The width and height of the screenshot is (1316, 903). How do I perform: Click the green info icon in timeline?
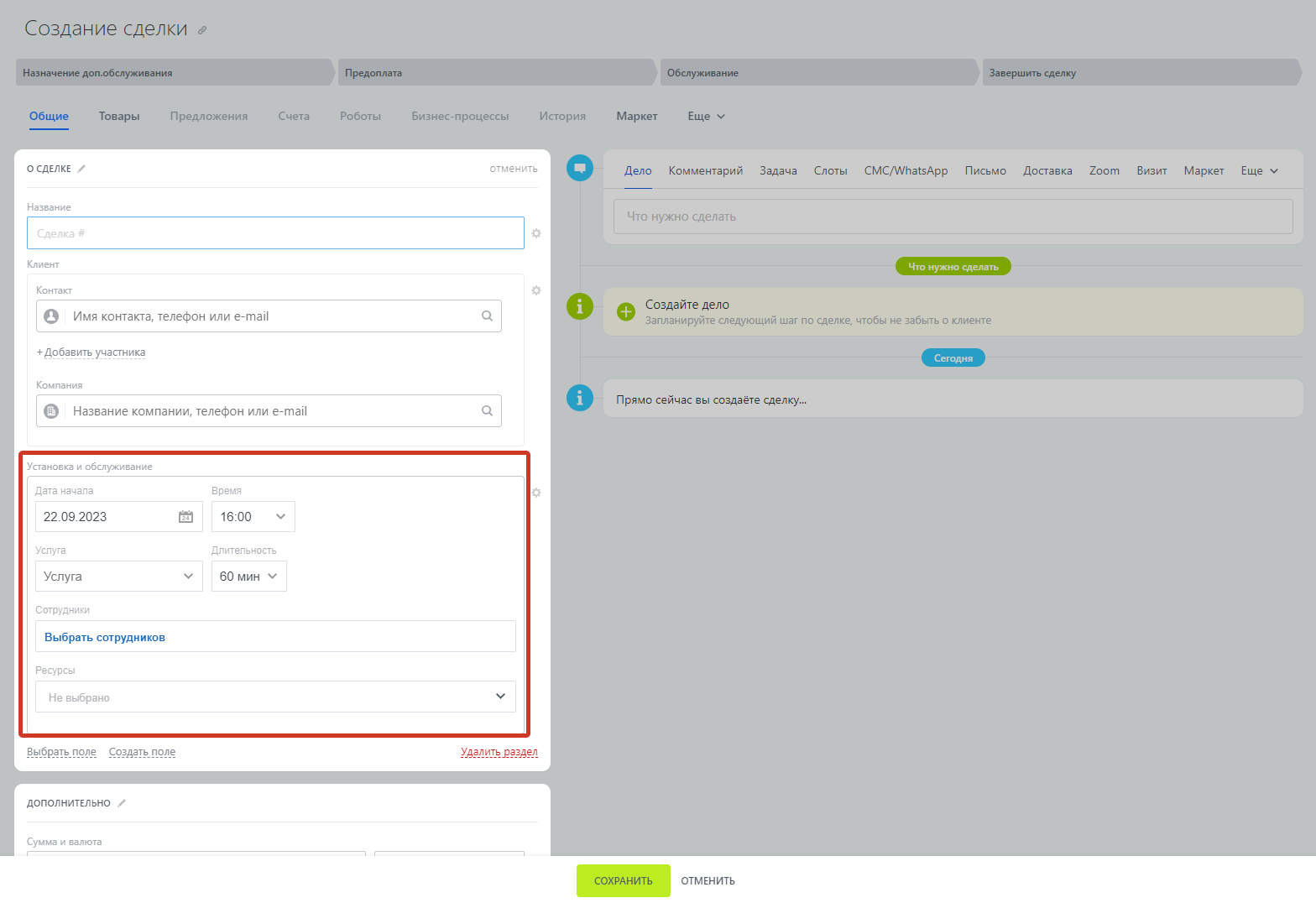580,306
